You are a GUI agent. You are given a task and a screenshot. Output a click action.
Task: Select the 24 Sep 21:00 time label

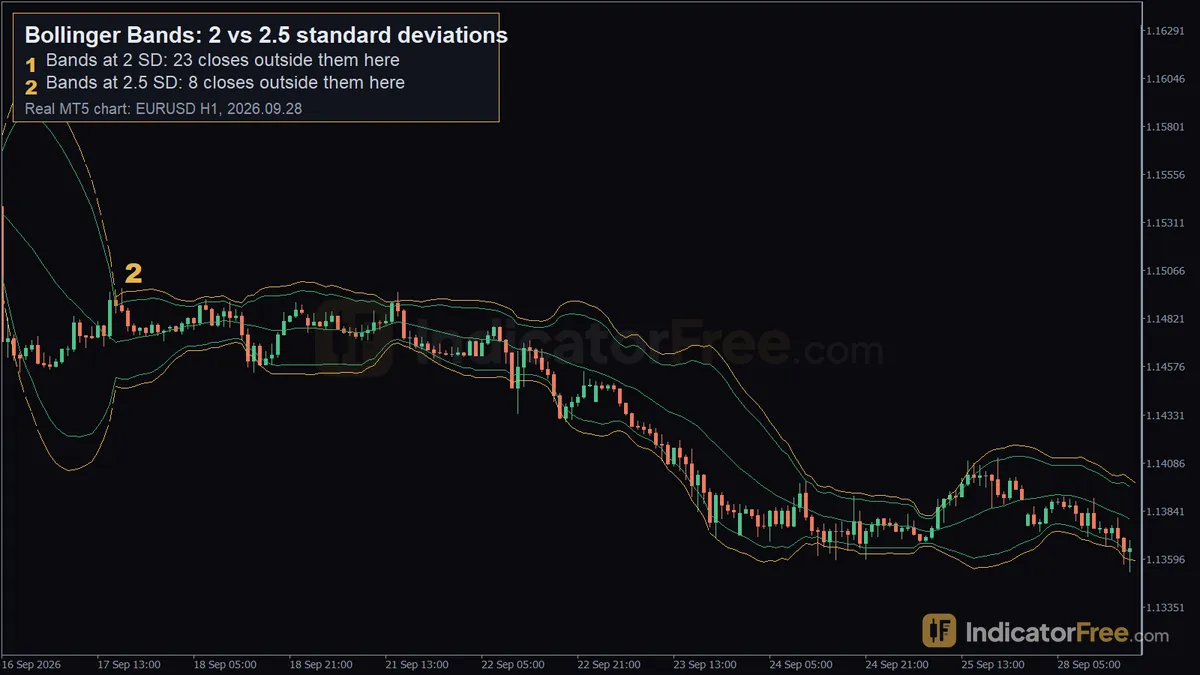coord(897,664)
